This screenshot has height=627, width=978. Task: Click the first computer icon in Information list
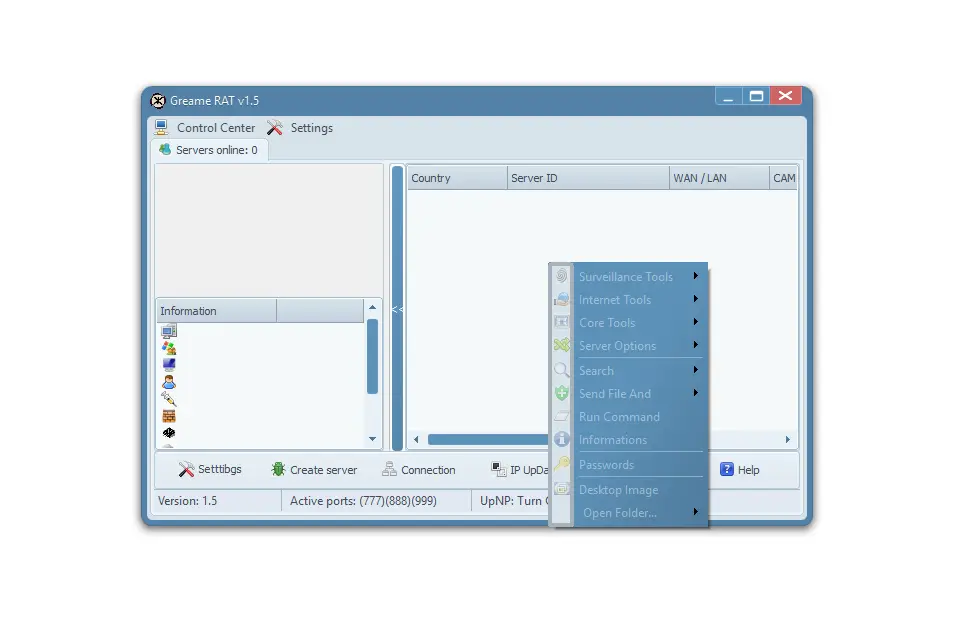click(x=169, y=331)
